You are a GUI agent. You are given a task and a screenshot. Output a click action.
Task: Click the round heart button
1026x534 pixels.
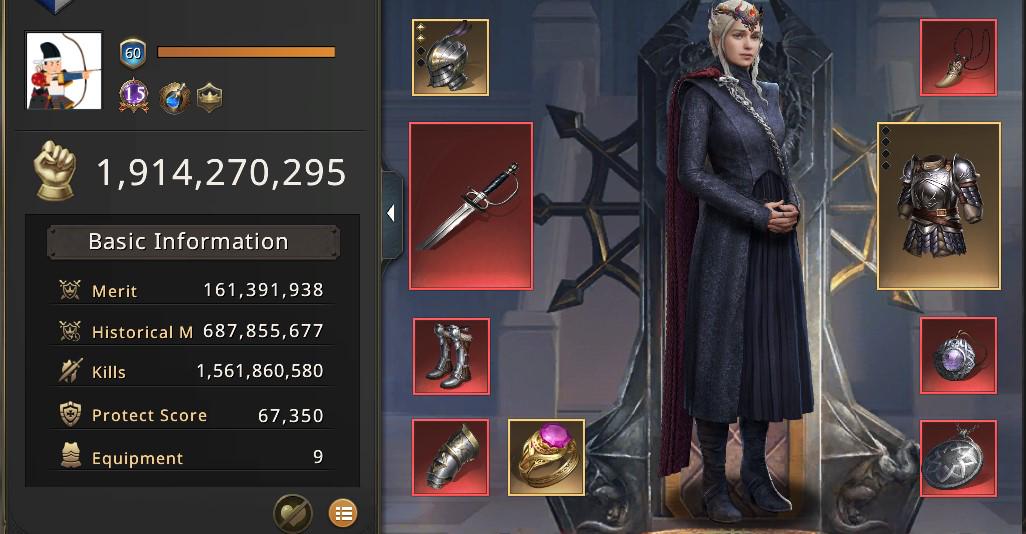click(292, 514)
